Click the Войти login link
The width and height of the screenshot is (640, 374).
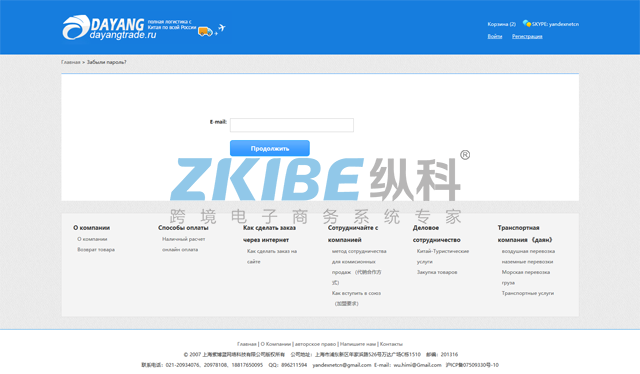(495, 36)
